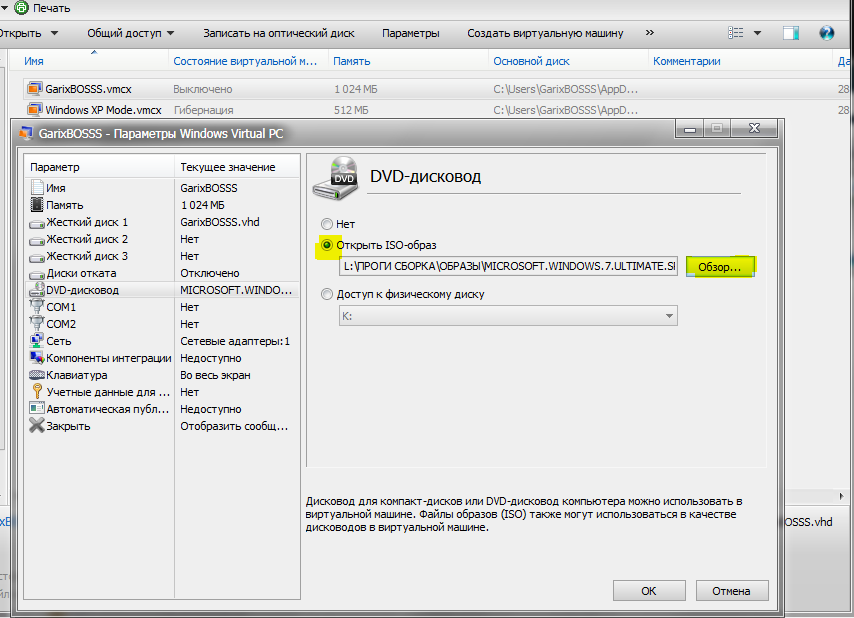Select the Память settings row
The image size is (854, 618).
coord(162,205)
